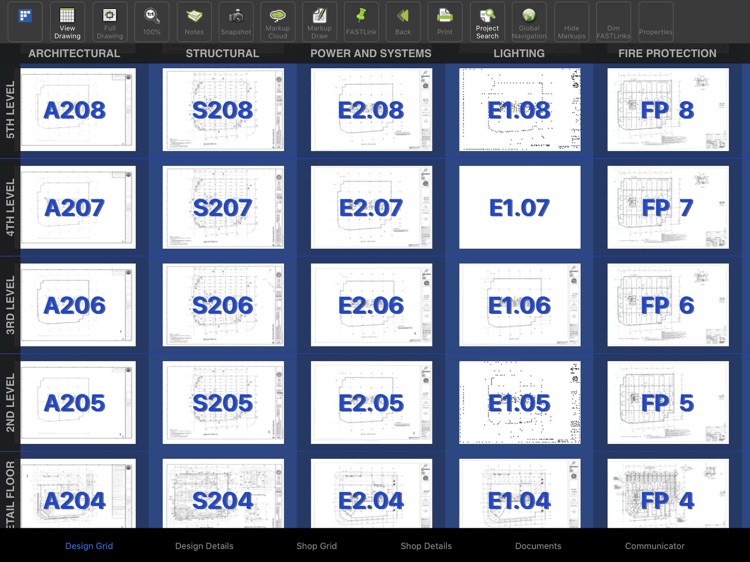The width and height of the screenshot is (750, 562).
Task: Open the Properties panel button
Action: click(x=655, y=21)
